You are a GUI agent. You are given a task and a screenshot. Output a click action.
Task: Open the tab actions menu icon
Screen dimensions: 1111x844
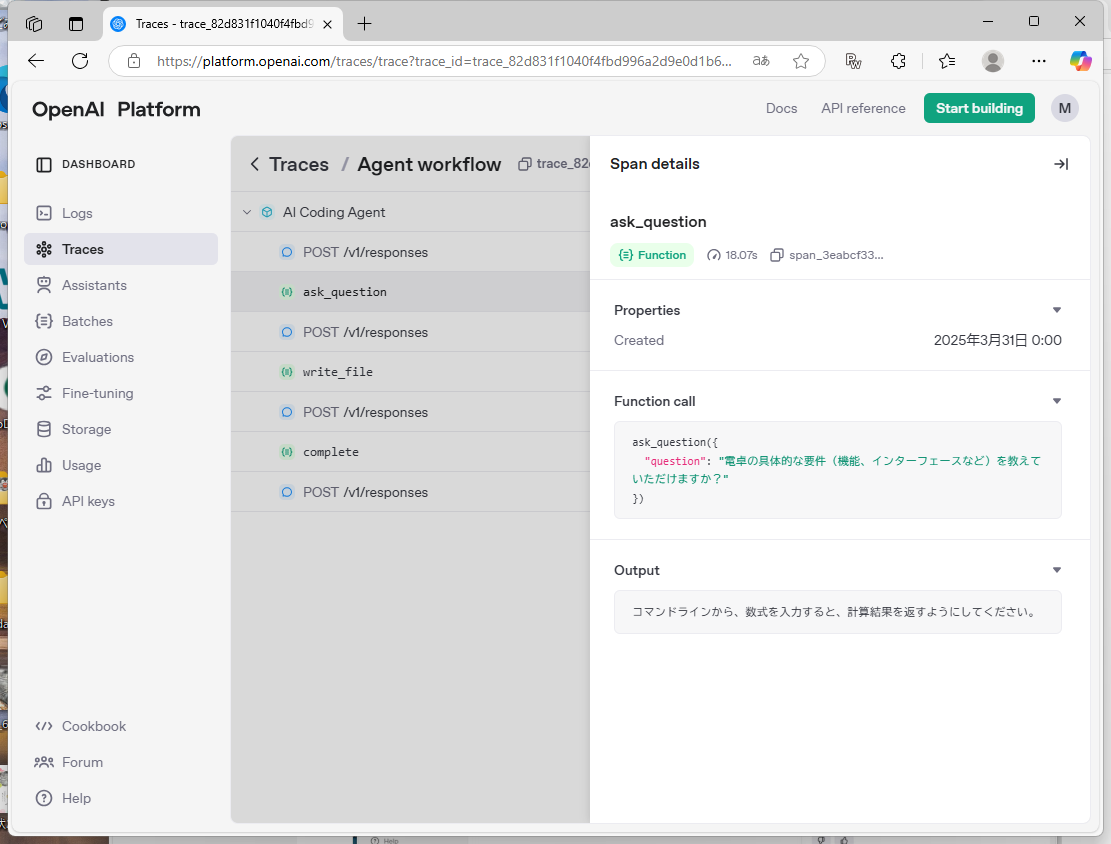tap(76, 23)
